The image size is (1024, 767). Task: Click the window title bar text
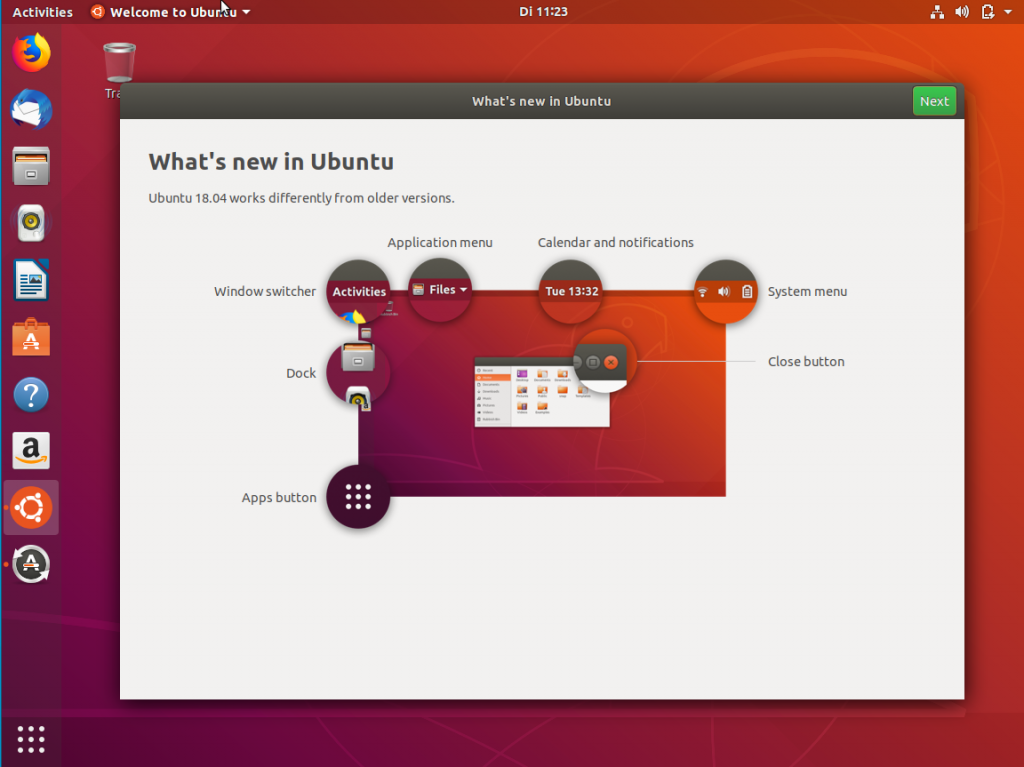coord(541,101)
